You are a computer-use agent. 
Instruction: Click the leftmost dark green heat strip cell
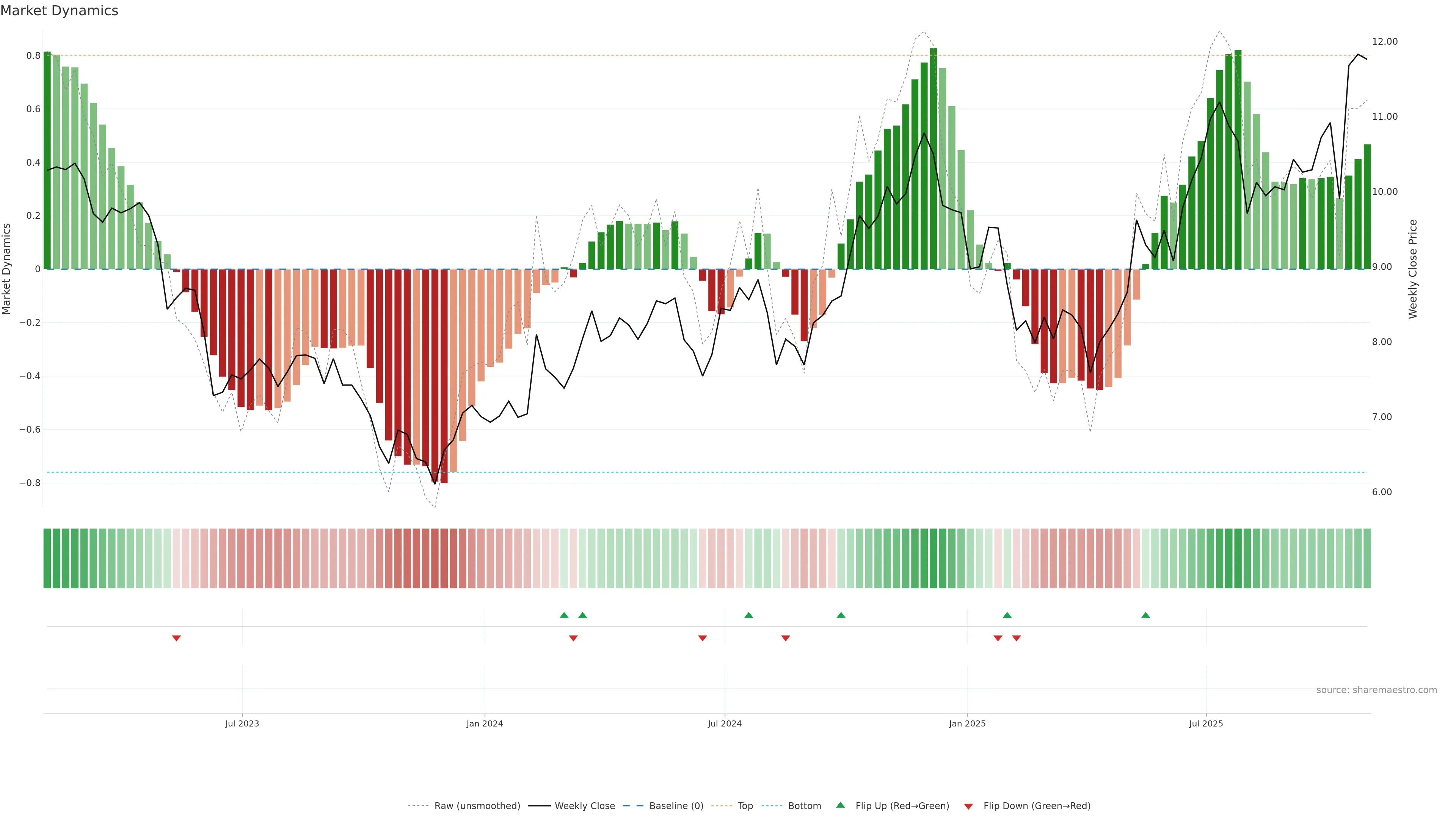(47, 558)
